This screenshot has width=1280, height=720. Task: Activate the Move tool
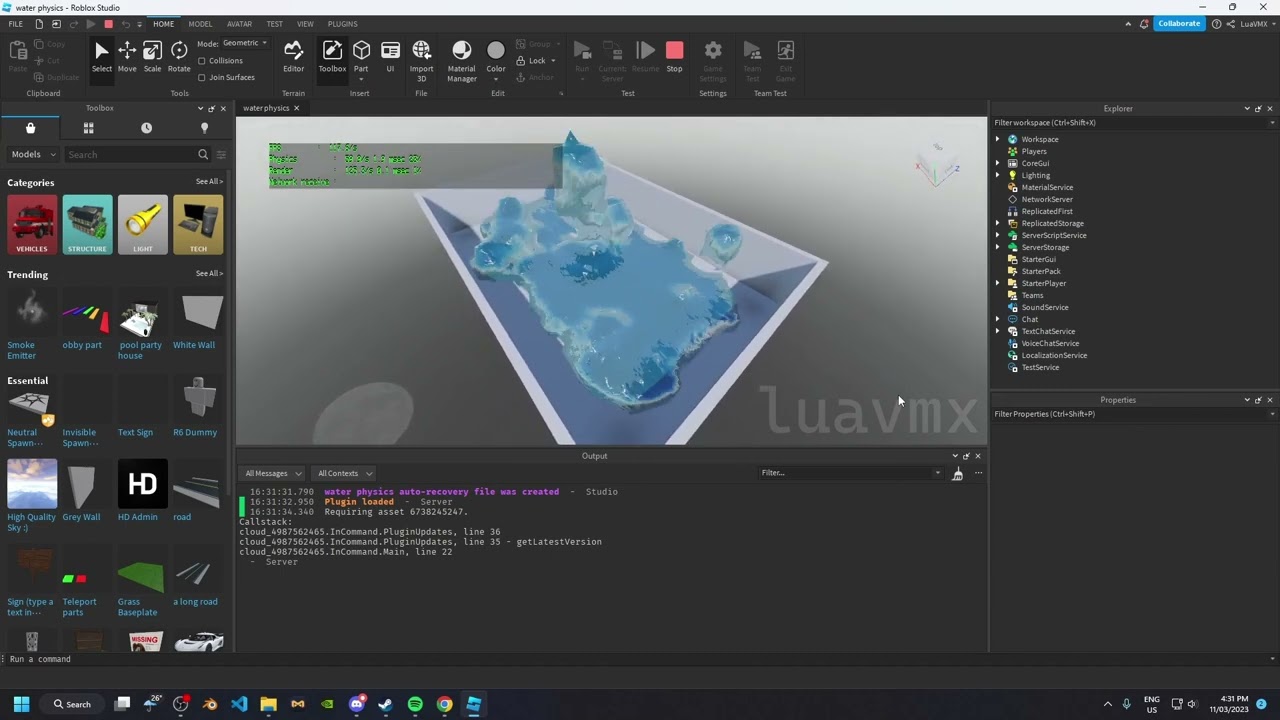coord(127,57)
